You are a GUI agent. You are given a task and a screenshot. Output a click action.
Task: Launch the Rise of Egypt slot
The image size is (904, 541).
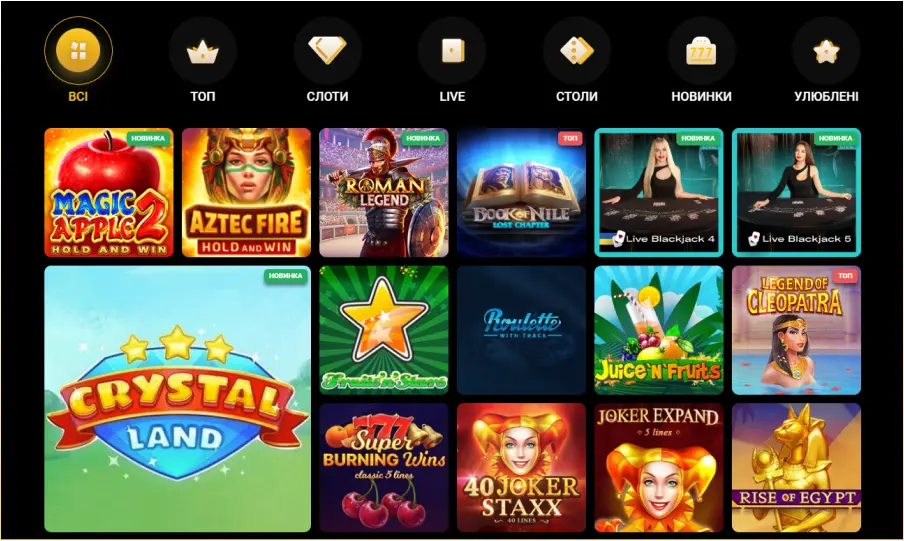(x=796, y=468)
